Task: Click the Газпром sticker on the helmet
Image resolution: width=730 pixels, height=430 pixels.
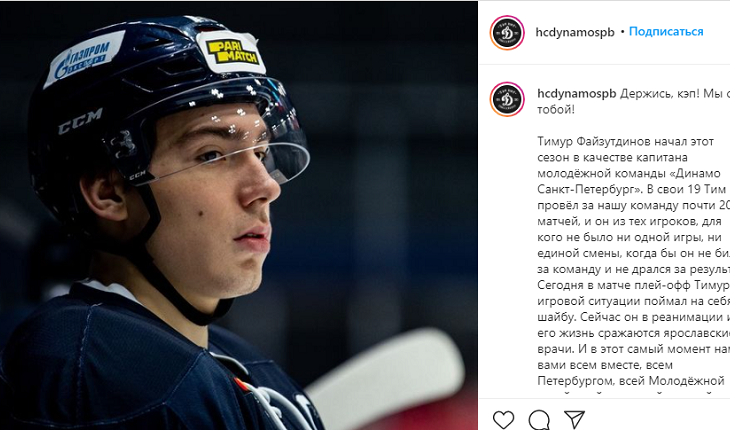Action: (84, 59)
